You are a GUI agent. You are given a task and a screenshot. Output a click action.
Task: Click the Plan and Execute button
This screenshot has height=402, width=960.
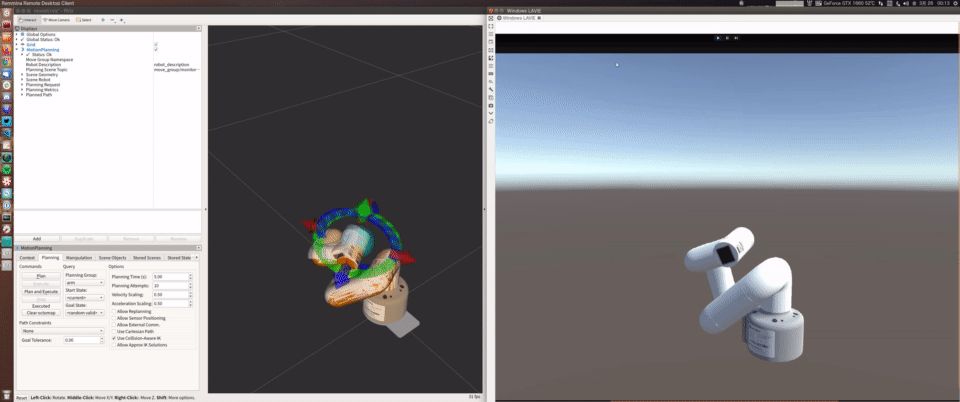41,291
